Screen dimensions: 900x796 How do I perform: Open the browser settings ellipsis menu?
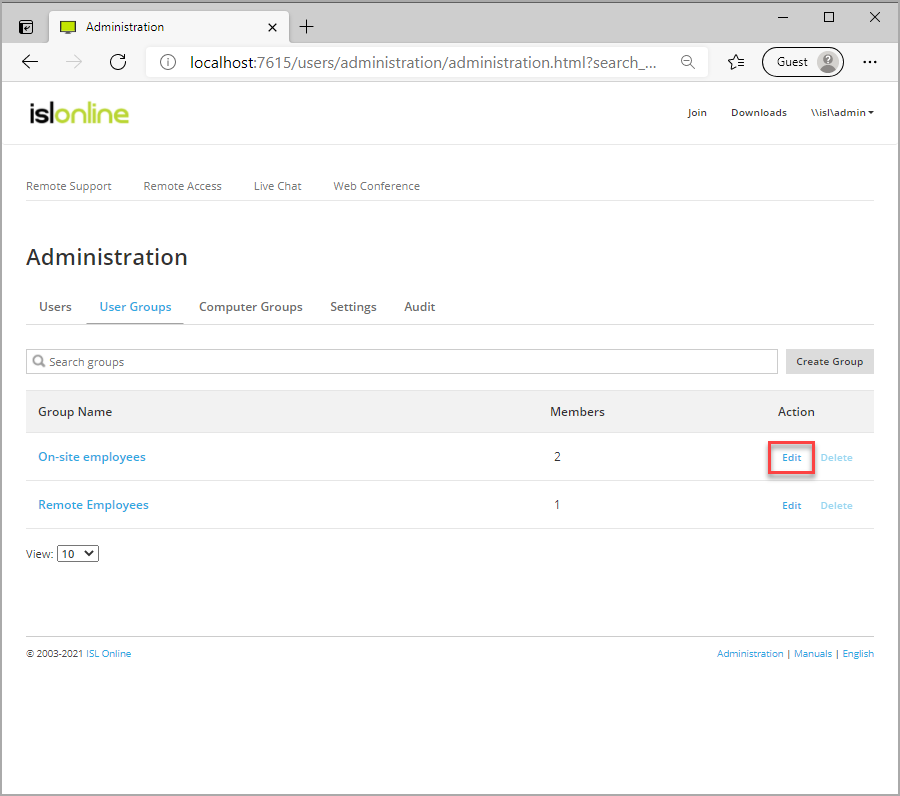(x=870, y=62)
